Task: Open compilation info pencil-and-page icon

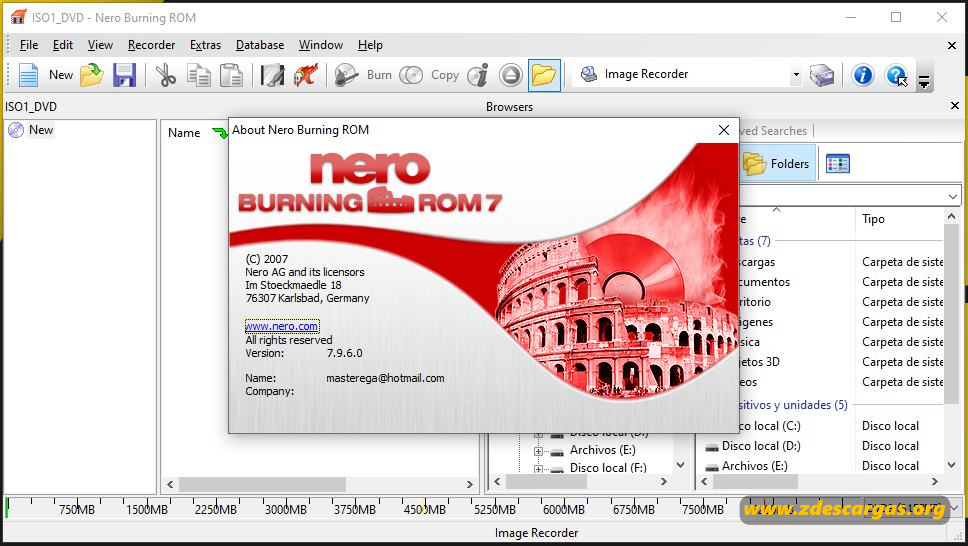Action: click(272, 75)
